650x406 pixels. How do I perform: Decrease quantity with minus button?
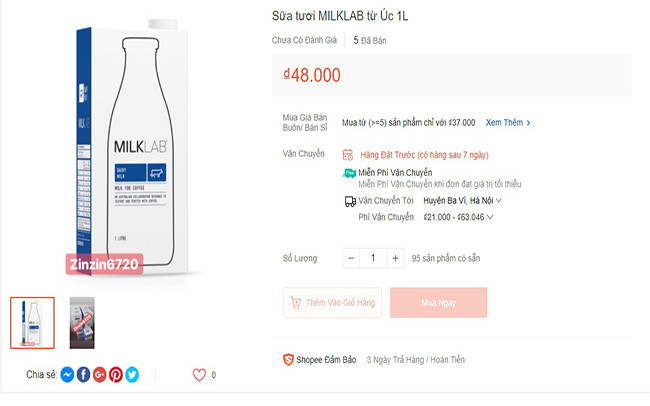[351, 258]
